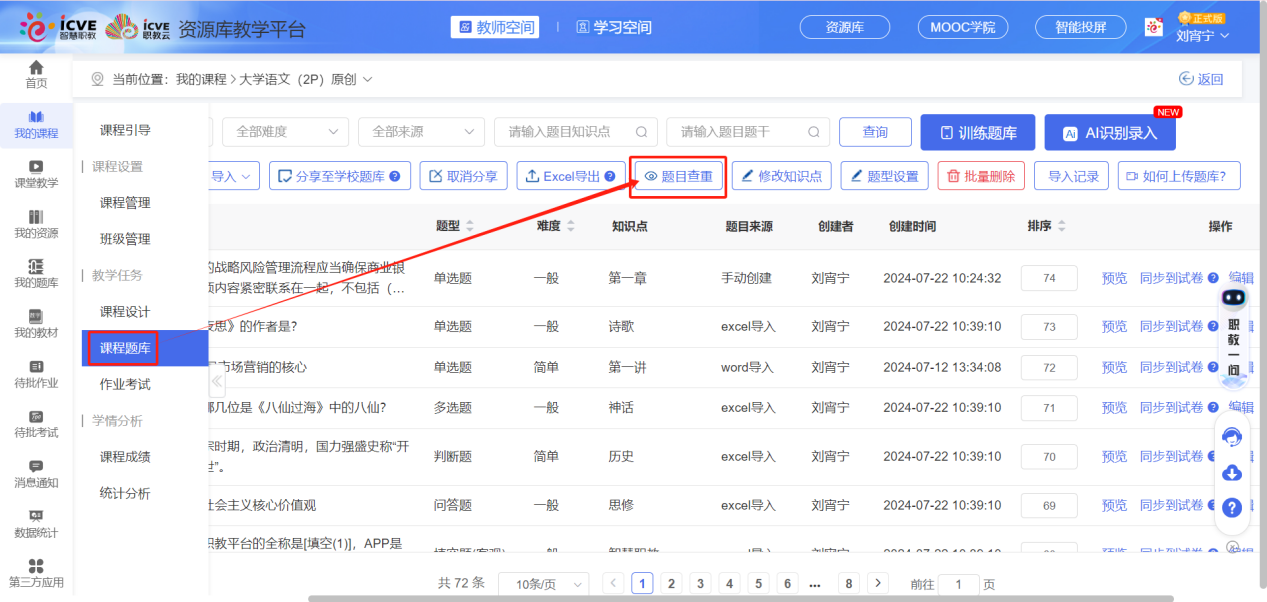This screenshot has width=1267, height=602.
Task: Open 课堂教学 from the left sidebar
Action: click(36, 167)
